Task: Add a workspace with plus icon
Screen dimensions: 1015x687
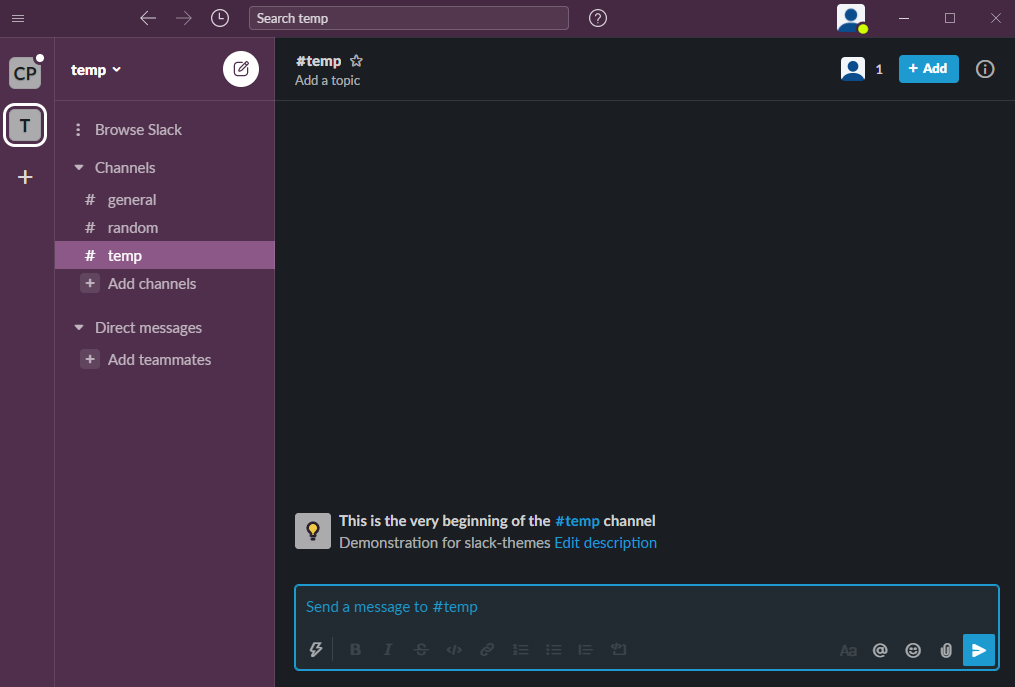Action: point(25,177)
